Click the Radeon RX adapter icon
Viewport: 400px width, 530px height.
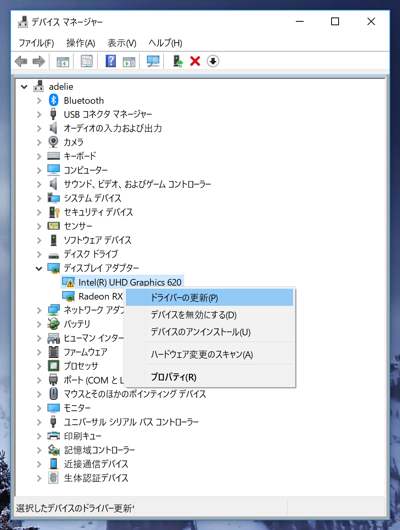[68, 296]
